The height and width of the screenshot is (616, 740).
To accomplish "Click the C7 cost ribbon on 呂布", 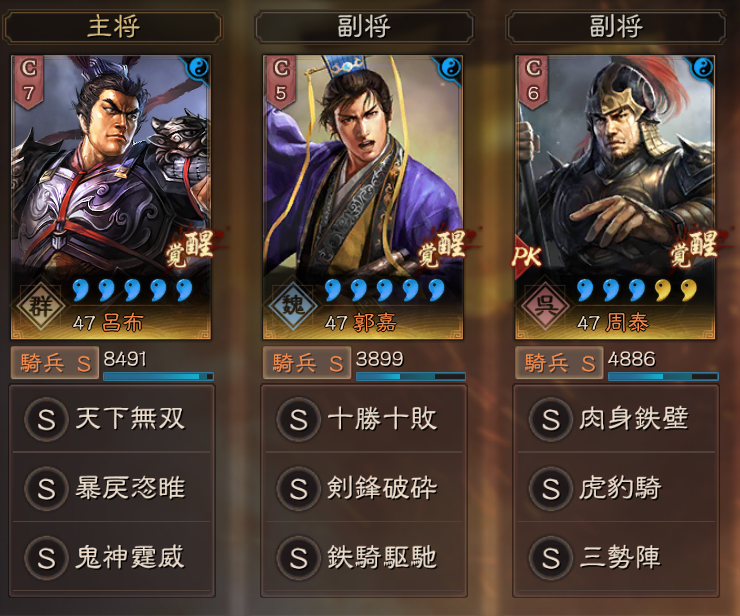I will click(x=28, y=82).
